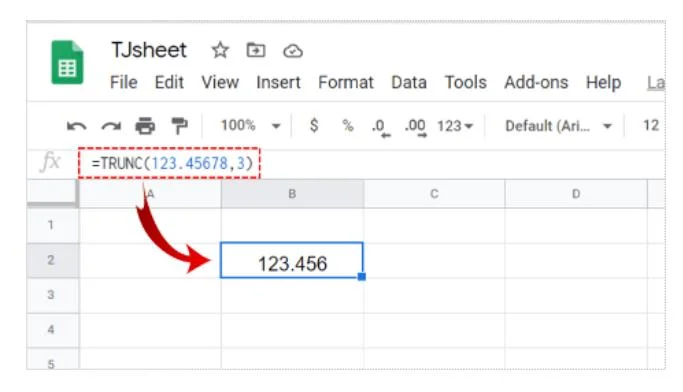Open the Help menu

point(603,82)
